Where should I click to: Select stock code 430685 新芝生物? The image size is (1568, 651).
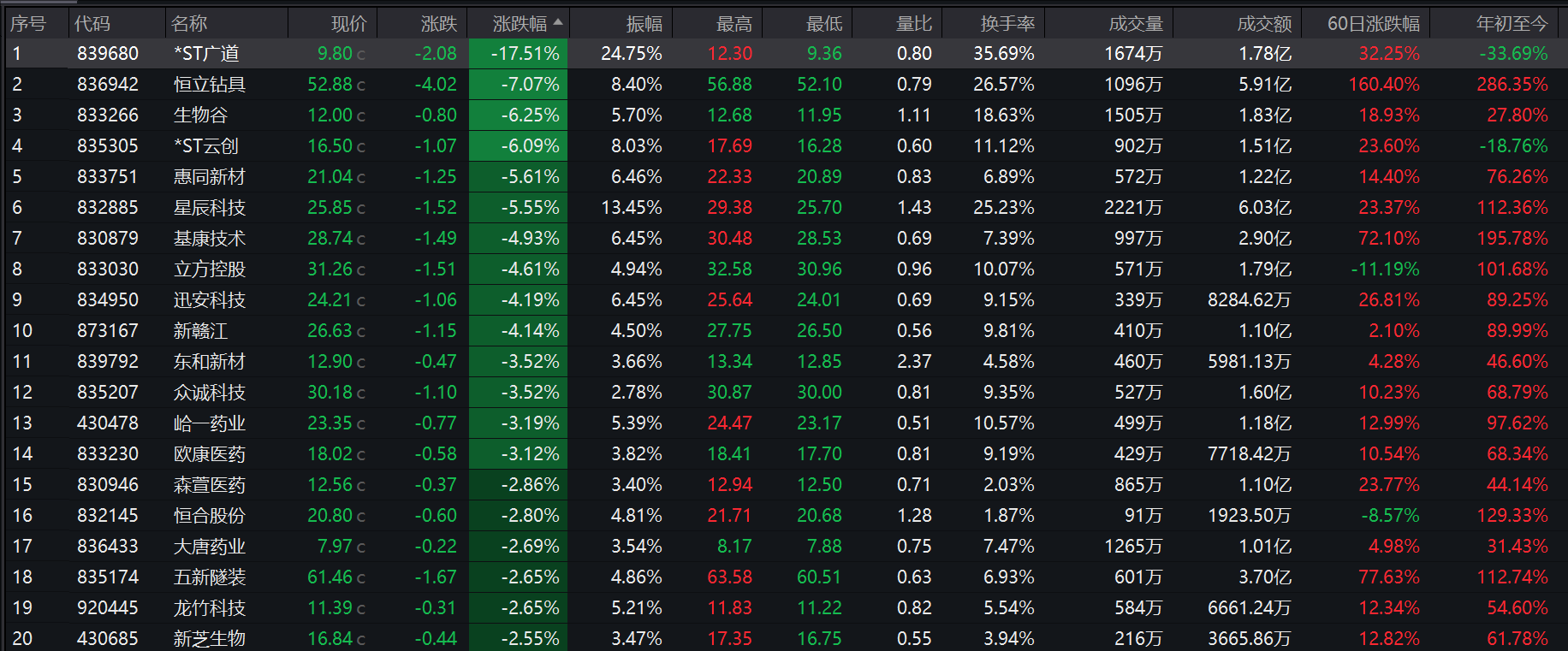[x=108, y=638]
